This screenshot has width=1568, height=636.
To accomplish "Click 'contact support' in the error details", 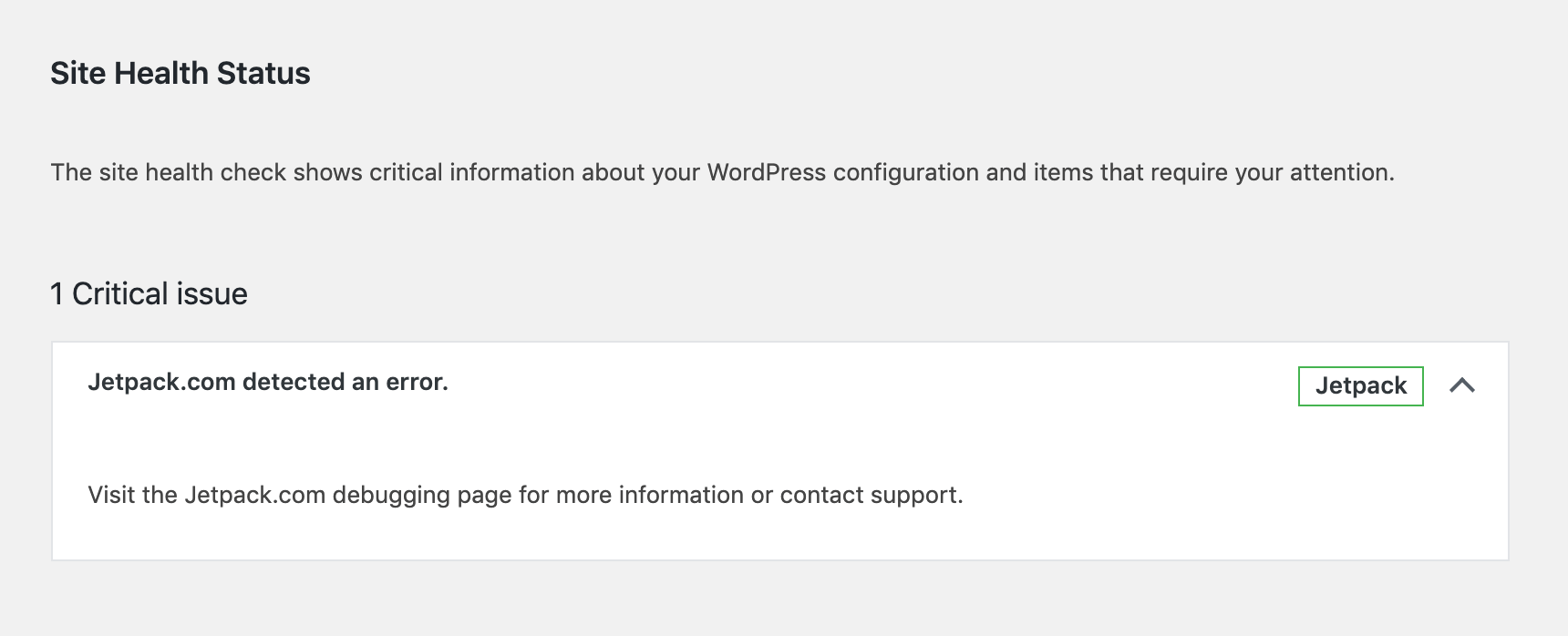I will point(869,495).
